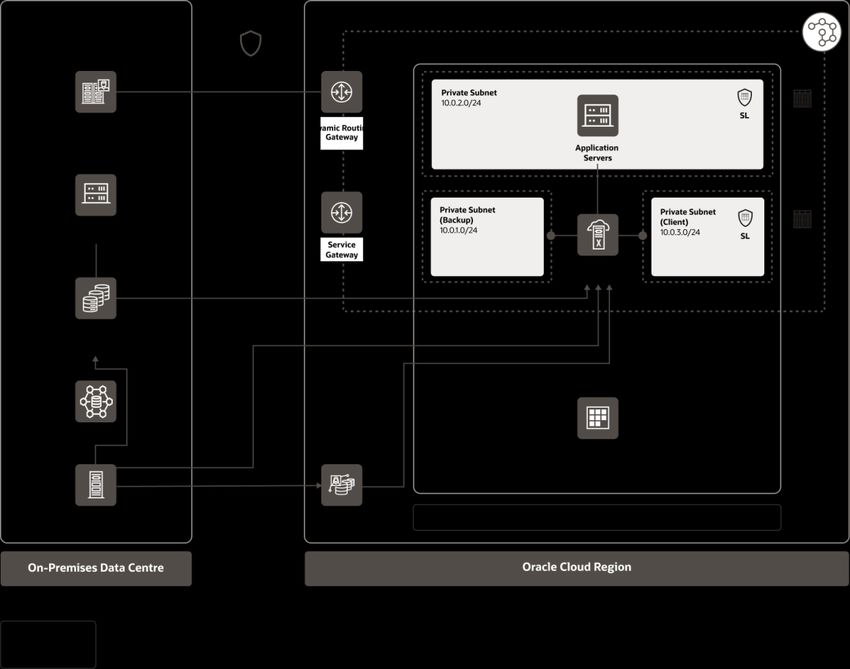Click the 10.0.2.0/24 address text
Viewport: 850px width, 669px height.
coord(461,103)
